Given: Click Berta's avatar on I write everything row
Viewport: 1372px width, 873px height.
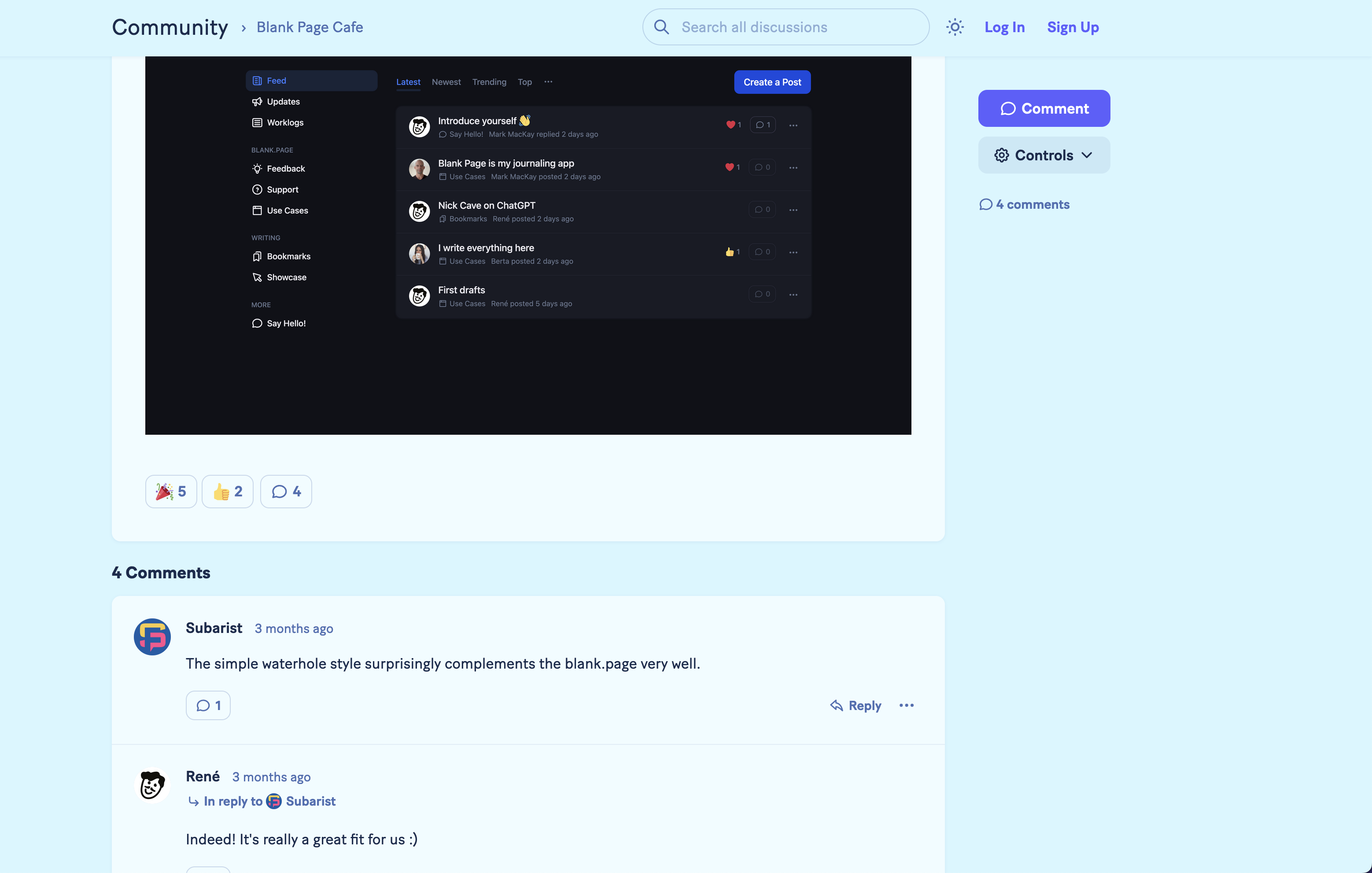Looking at the screenshot, I should tap(419, 254).
